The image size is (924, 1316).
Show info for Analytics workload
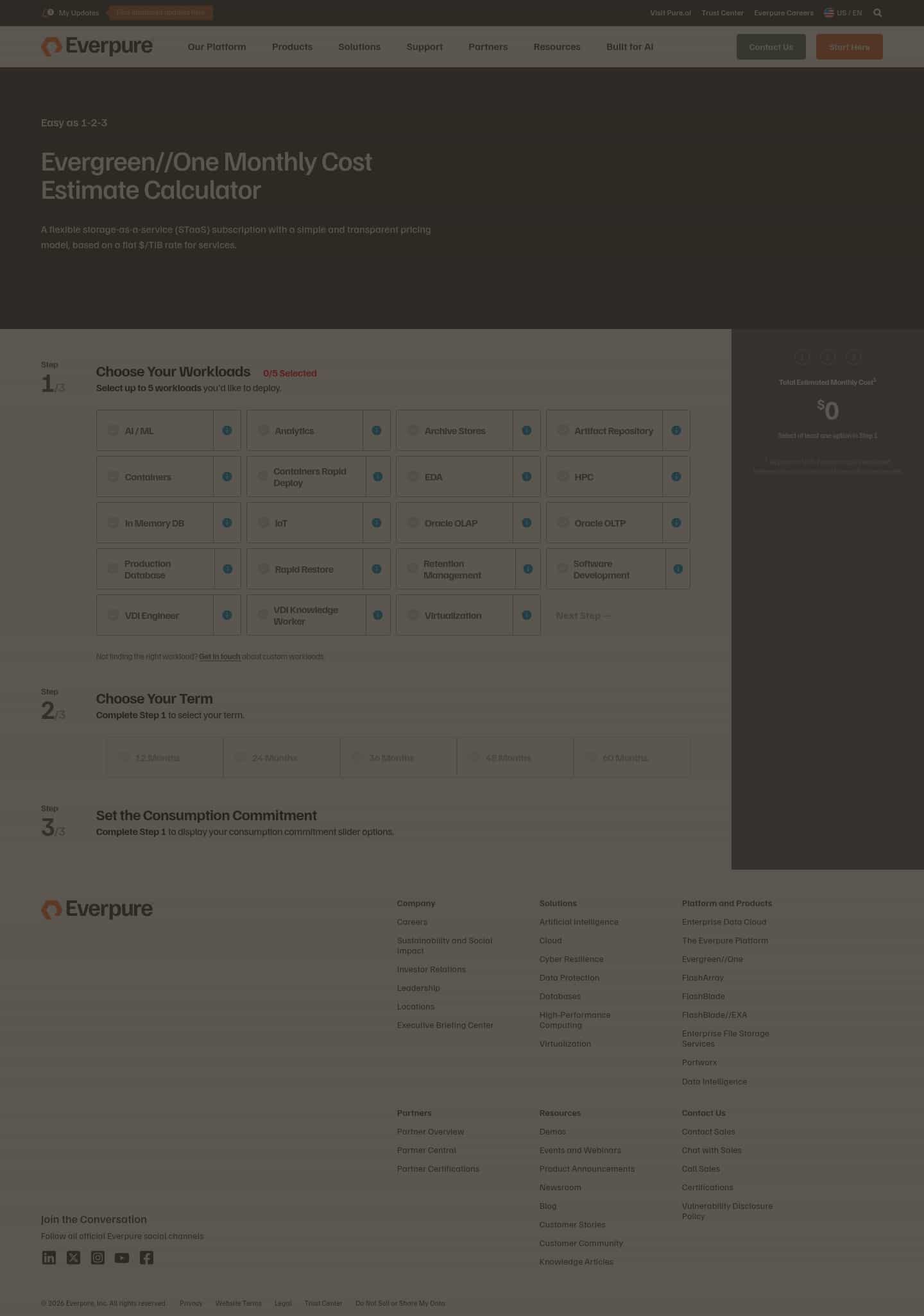coord(377,430)
